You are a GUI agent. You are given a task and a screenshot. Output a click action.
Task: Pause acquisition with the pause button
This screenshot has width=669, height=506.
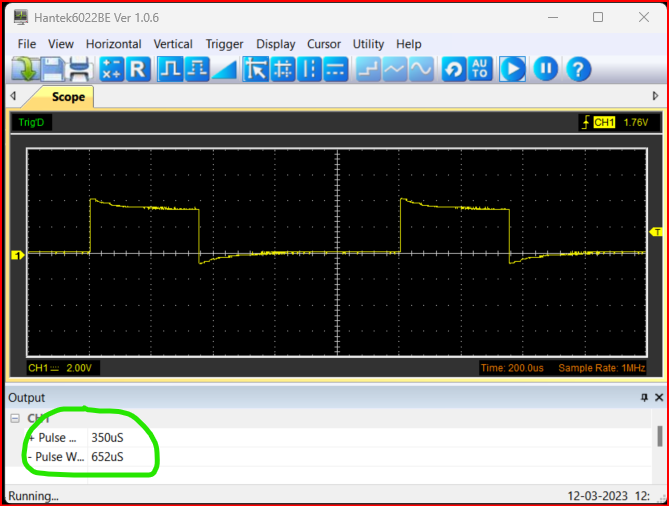[x=545, y=69]
